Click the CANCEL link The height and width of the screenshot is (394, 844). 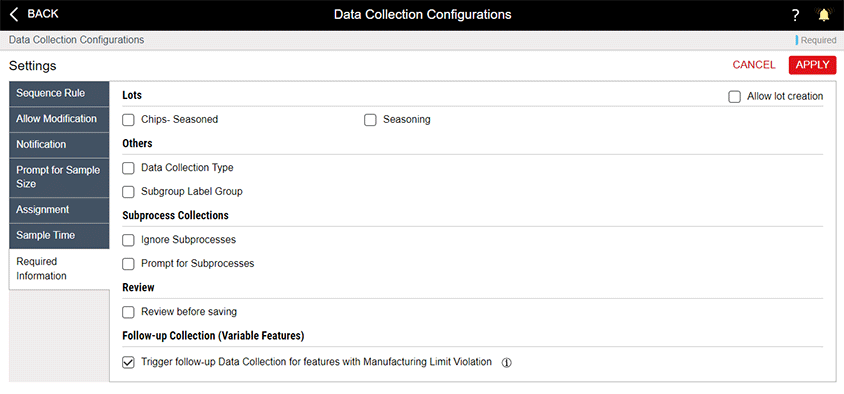coord(754,65)
